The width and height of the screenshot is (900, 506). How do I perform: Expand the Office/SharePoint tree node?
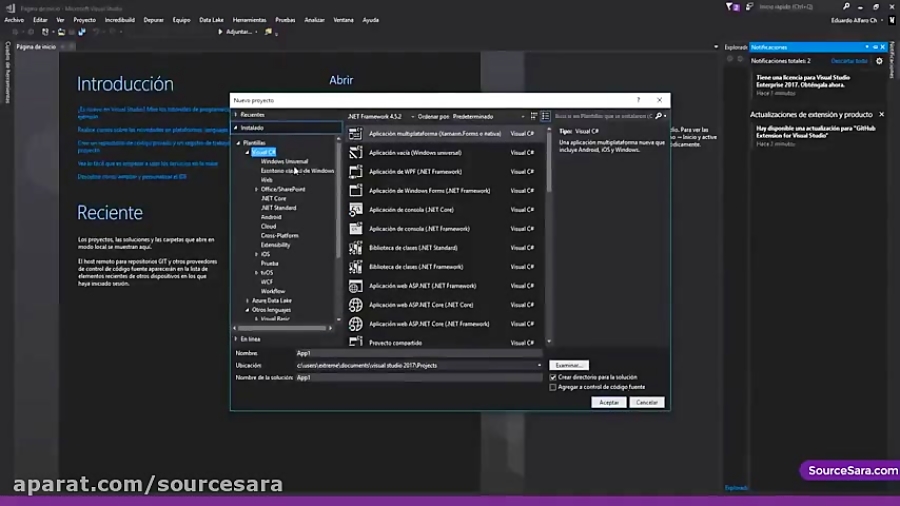(x=257, y=189)
